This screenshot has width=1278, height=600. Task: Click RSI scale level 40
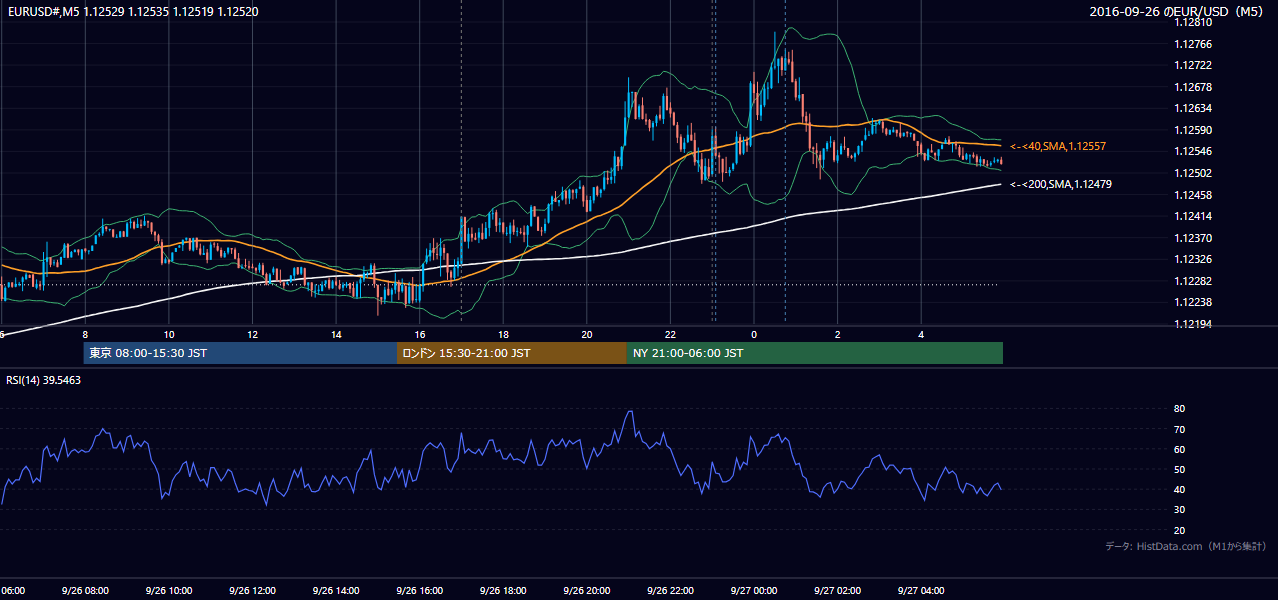(x=1180, y=489)
